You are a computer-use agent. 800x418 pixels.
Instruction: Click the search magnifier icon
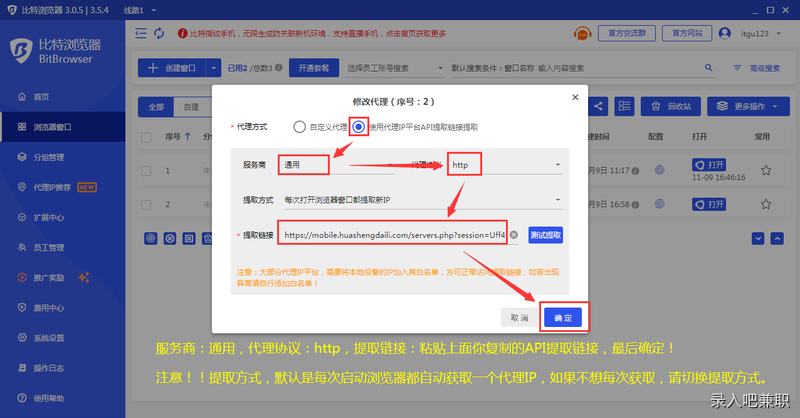coord(709,67)
